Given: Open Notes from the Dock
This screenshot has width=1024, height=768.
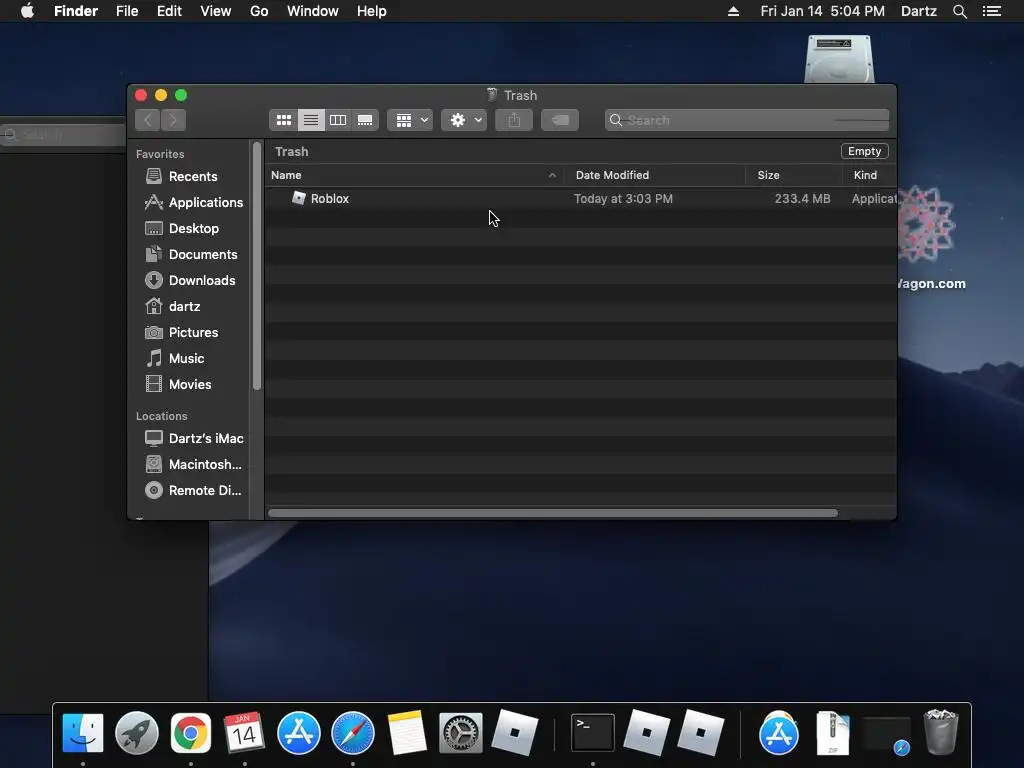Looking at the screenshot, I should (407, 733).
